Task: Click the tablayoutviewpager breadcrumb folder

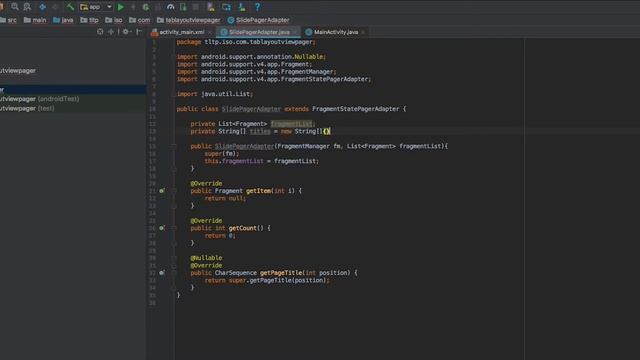Action: click(189, 20)
